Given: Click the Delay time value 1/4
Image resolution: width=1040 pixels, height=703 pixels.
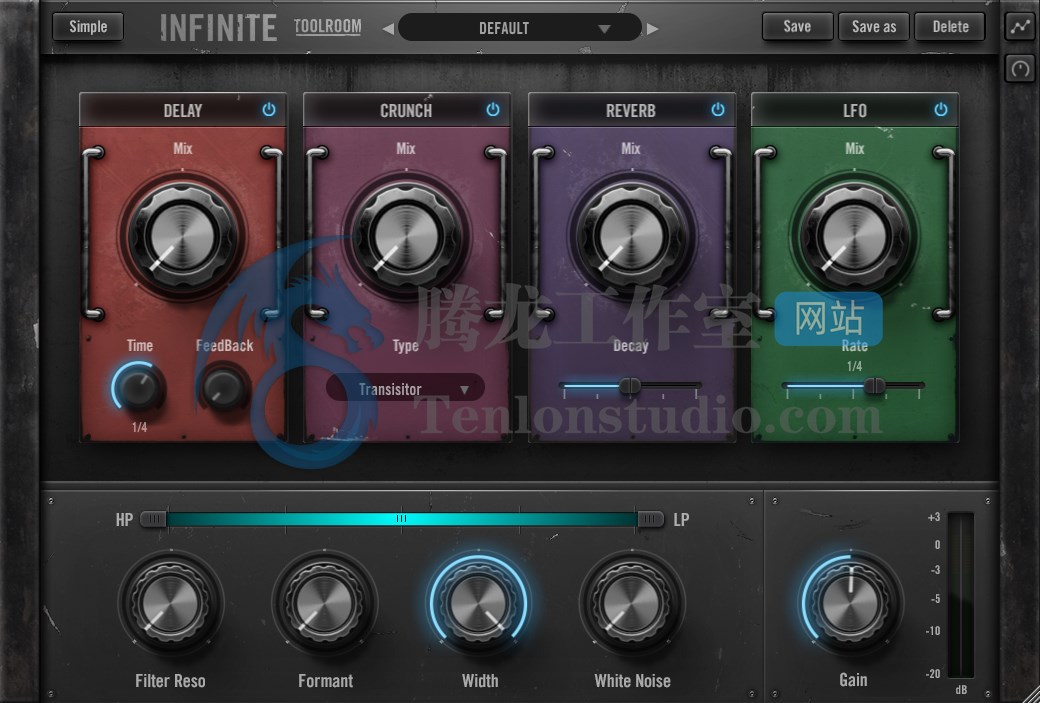Looking at the screenshot, I should (139, 427).
